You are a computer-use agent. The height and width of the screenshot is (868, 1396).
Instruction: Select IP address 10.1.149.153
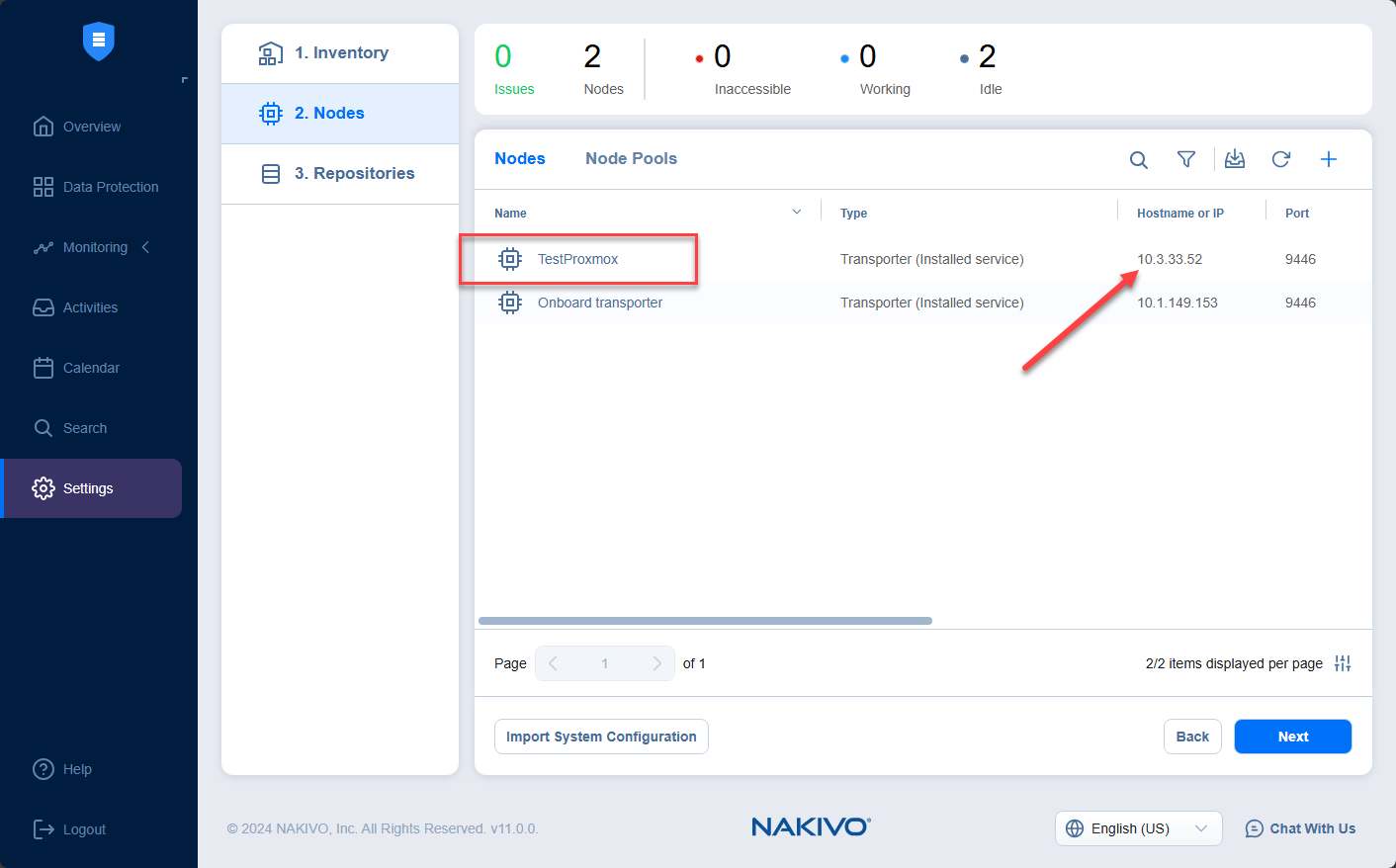[x=1178, y=303]
